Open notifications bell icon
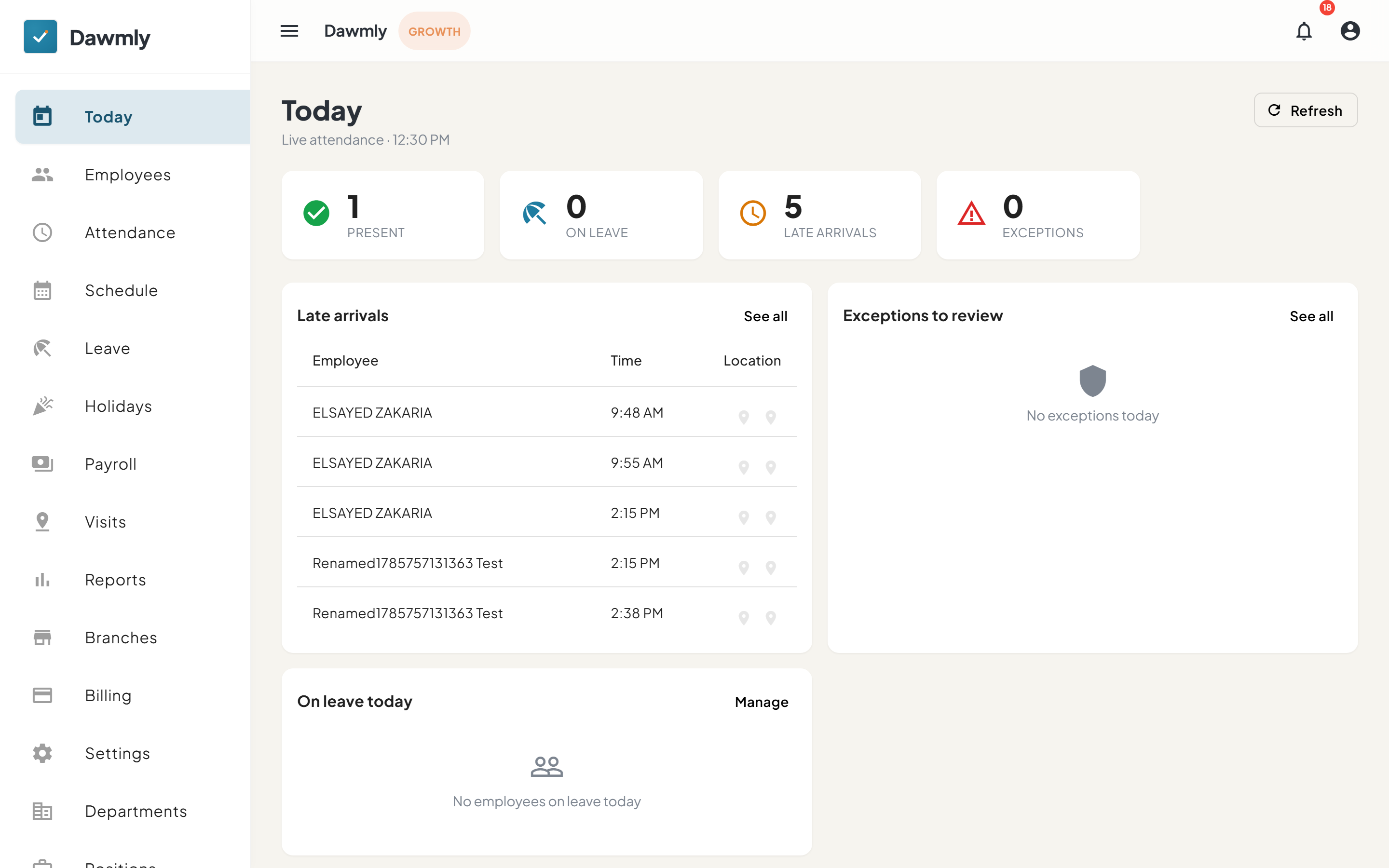 coord(1304,31)
